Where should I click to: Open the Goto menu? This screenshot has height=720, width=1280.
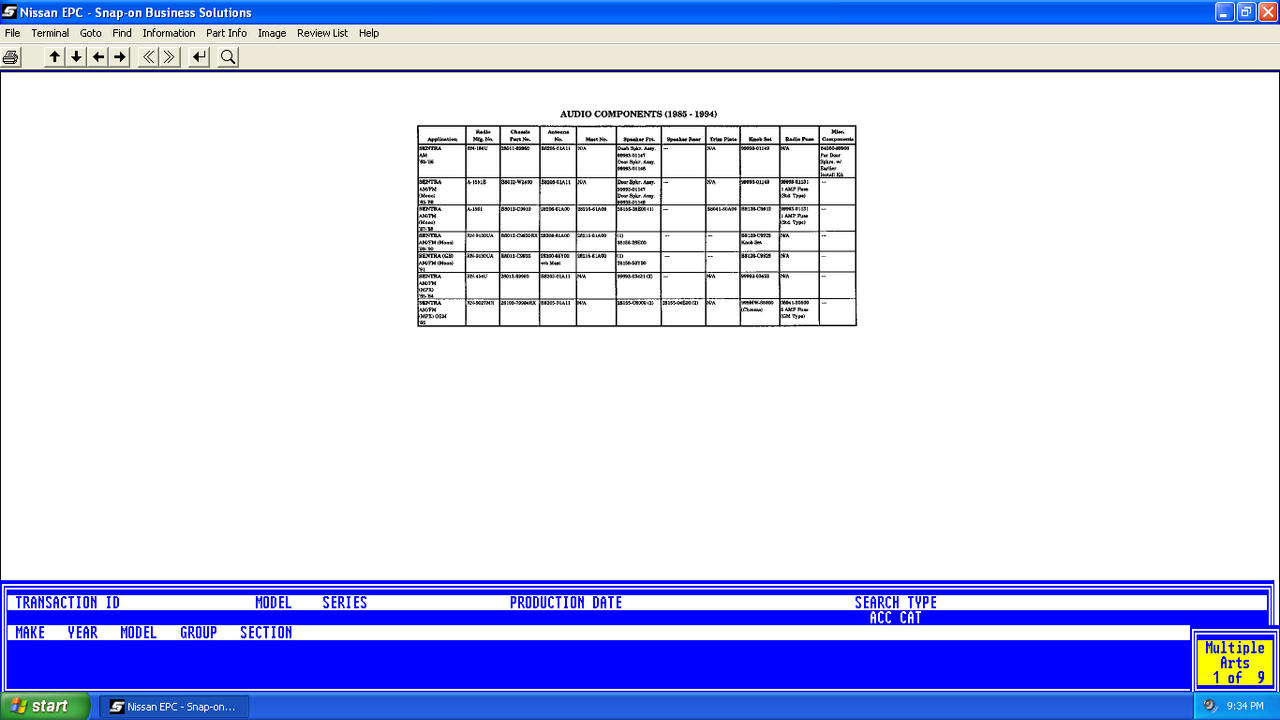point(91,33)
